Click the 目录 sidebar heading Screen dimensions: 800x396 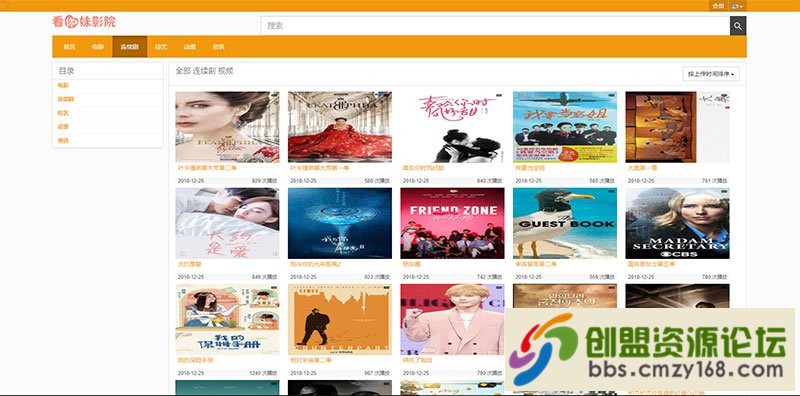66,71
